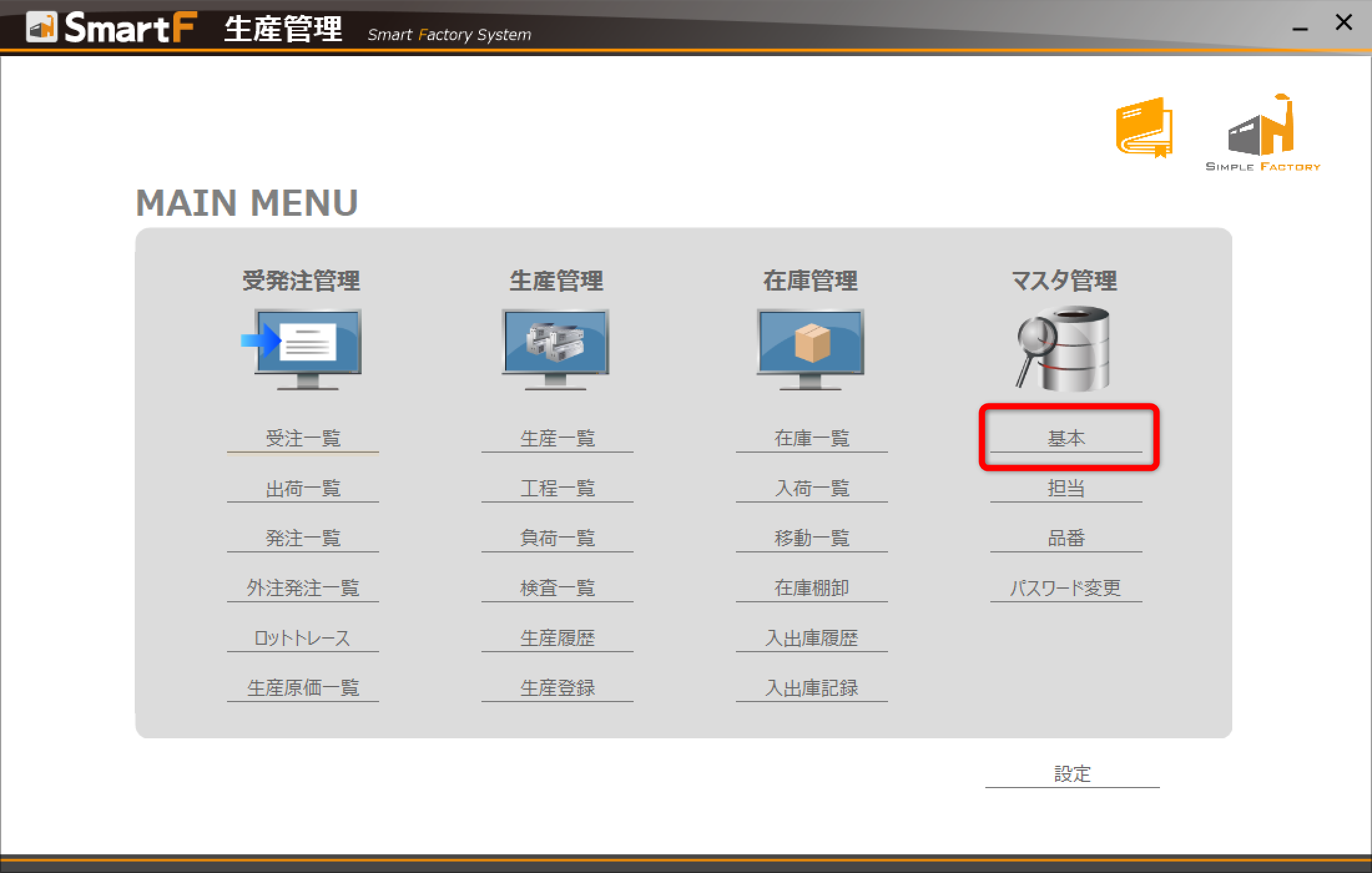Open 出荷一覧 shipment list
The image size is (1372, 873).
click(303, 488)
